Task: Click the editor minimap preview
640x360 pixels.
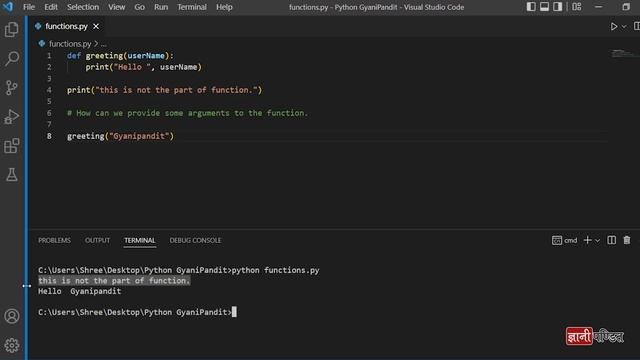Action: (624, 53)
